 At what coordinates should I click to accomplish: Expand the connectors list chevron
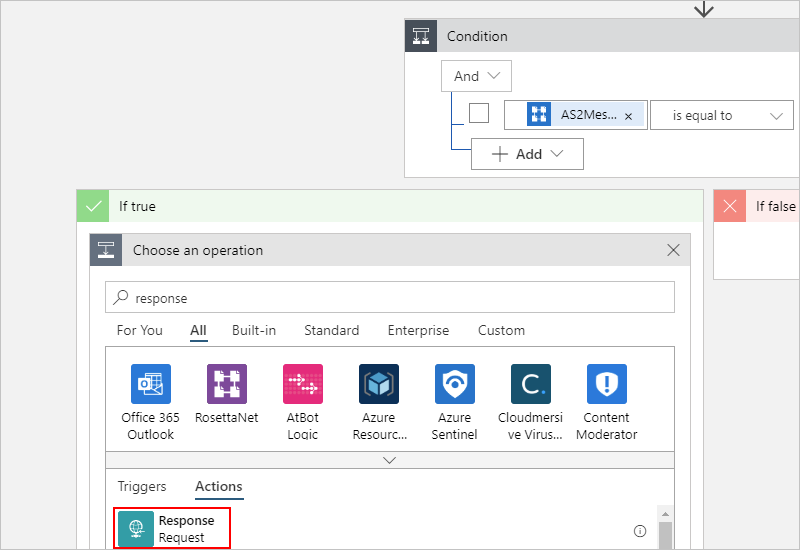pos(390,460)
